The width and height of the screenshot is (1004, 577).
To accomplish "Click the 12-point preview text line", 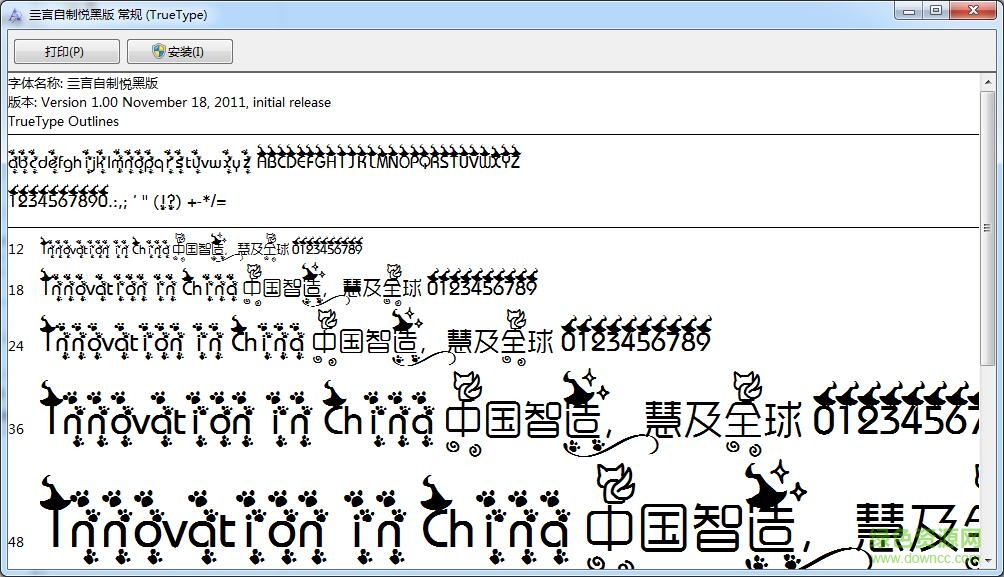I will coord(200,247).
